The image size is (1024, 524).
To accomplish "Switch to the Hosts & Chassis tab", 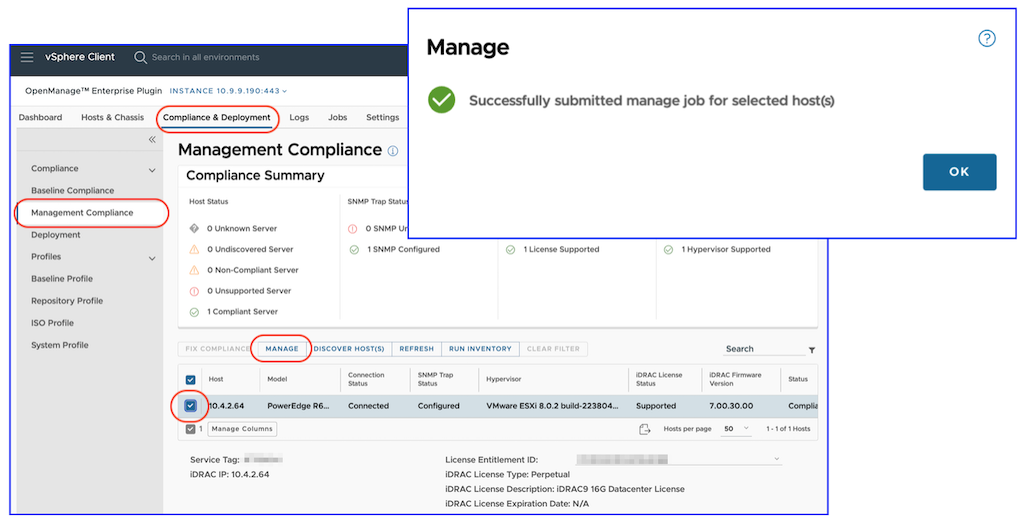I will [x=112, y=118].
